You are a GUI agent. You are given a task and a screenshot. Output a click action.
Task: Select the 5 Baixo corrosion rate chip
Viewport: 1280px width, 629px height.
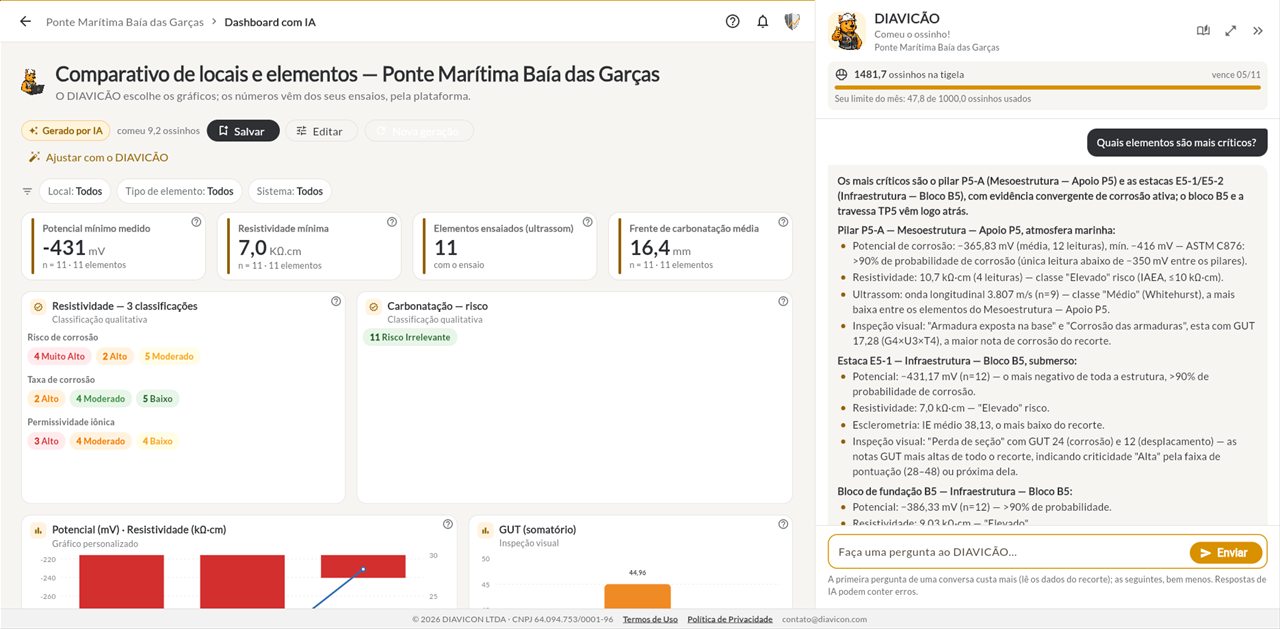(x=157, y=399)
